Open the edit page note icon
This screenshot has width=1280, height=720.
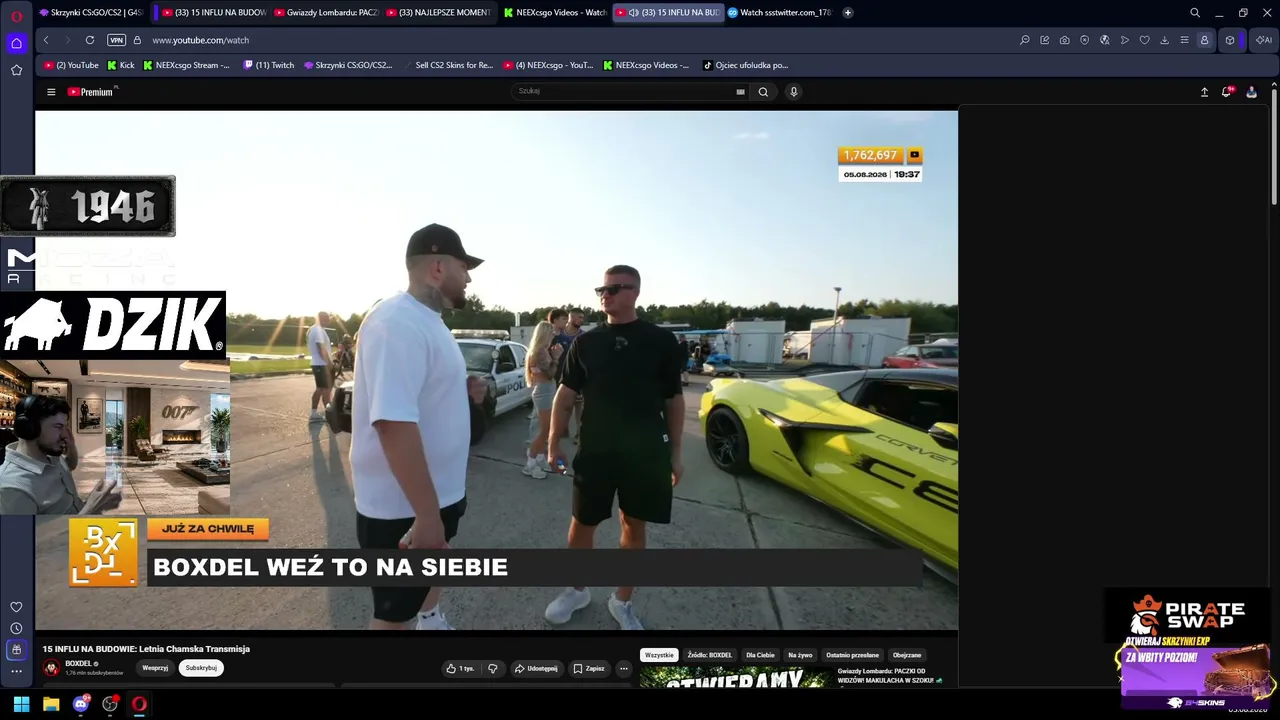coord(1045,40)
